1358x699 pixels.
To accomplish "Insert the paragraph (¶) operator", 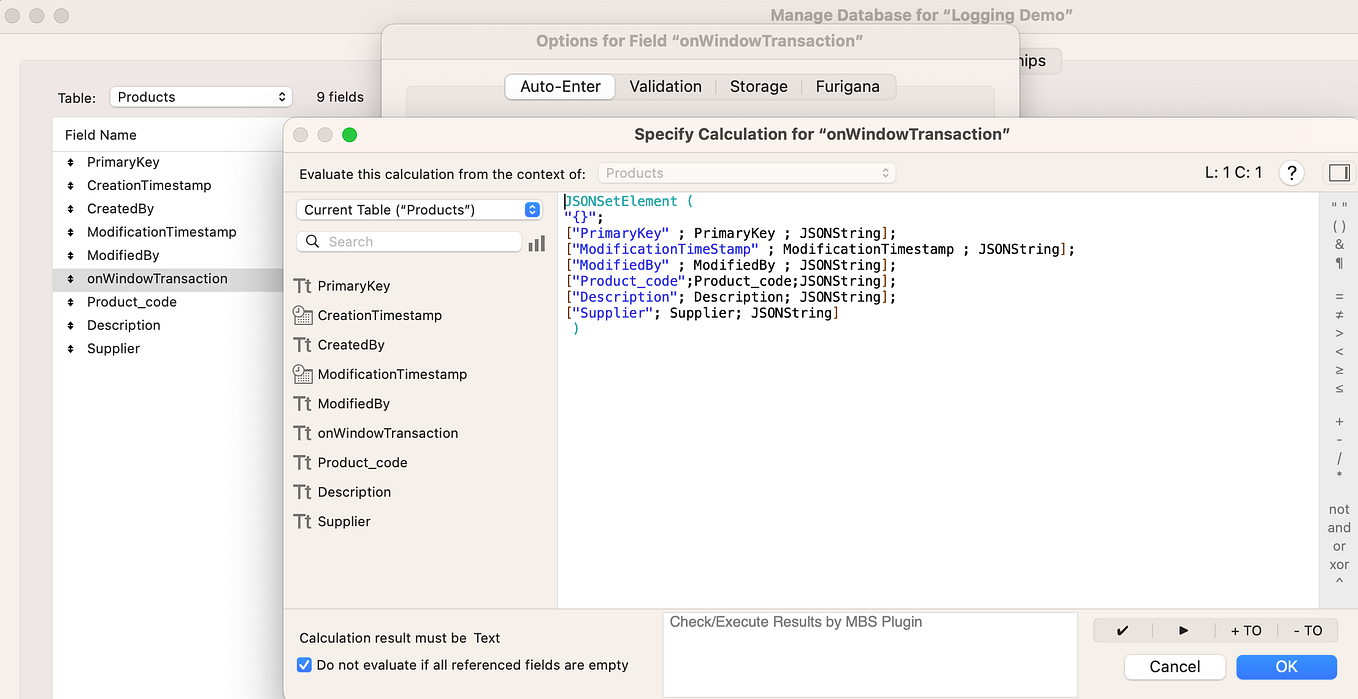I will 1338,261.
